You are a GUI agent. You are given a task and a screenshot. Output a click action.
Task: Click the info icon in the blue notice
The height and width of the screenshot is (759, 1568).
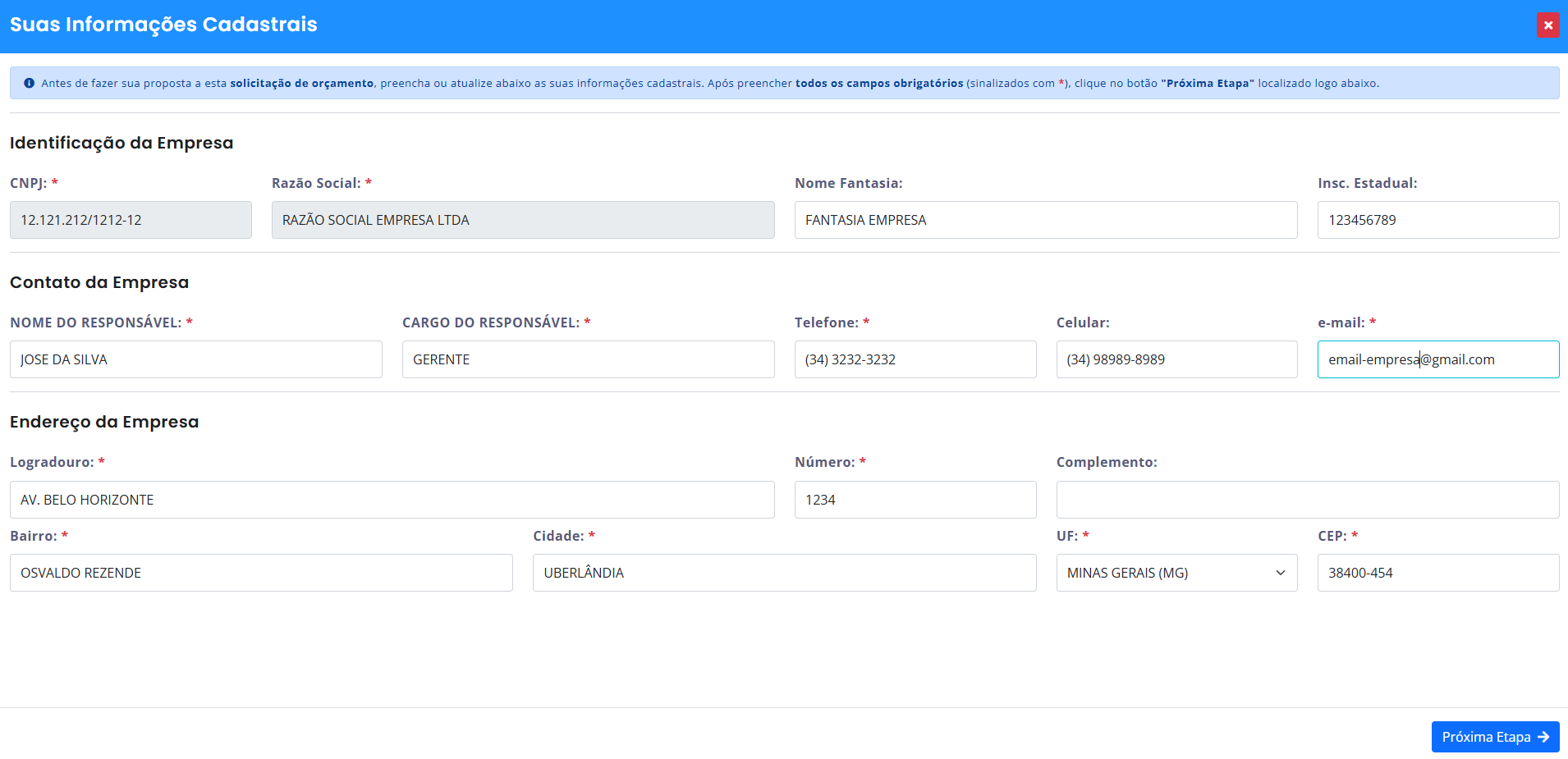click(x=30, y=83)
